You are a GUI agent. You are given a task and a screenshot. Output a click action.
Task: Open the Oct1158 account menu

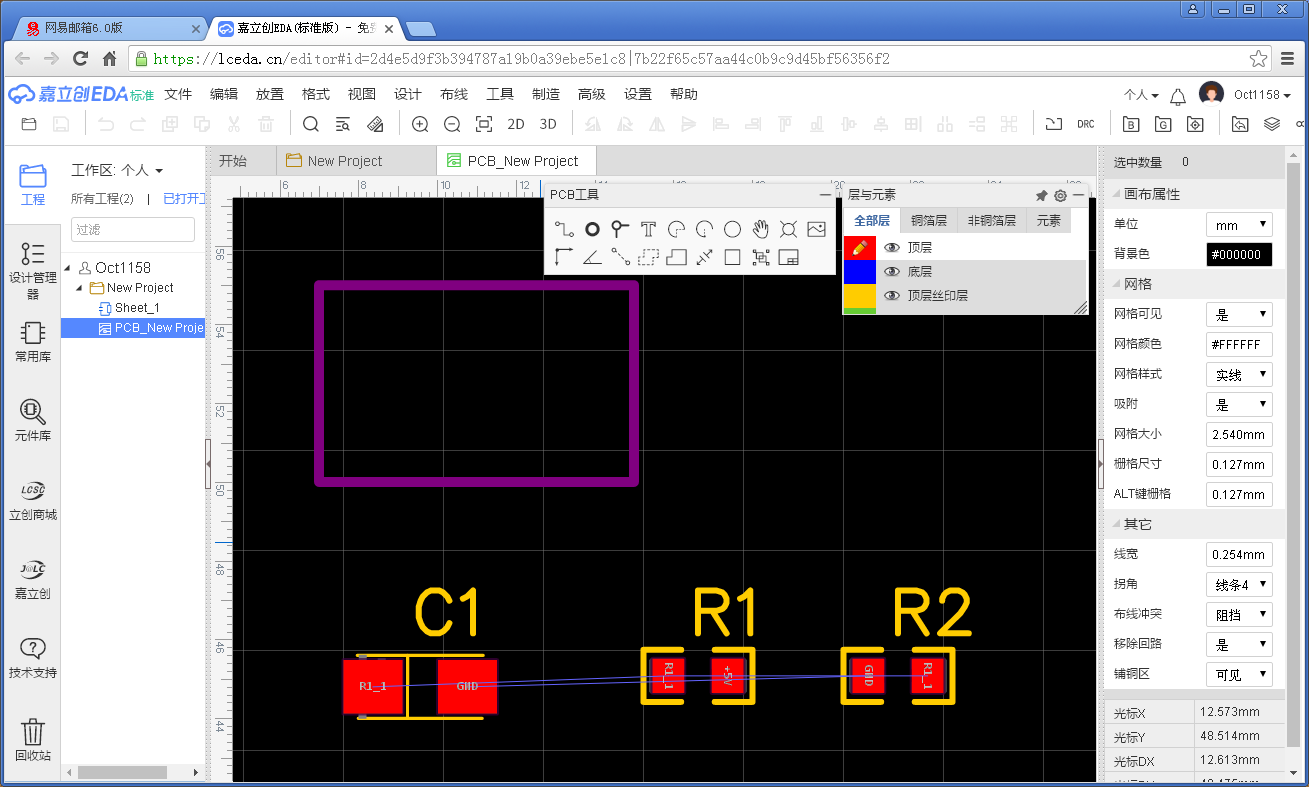point(1262,95)
